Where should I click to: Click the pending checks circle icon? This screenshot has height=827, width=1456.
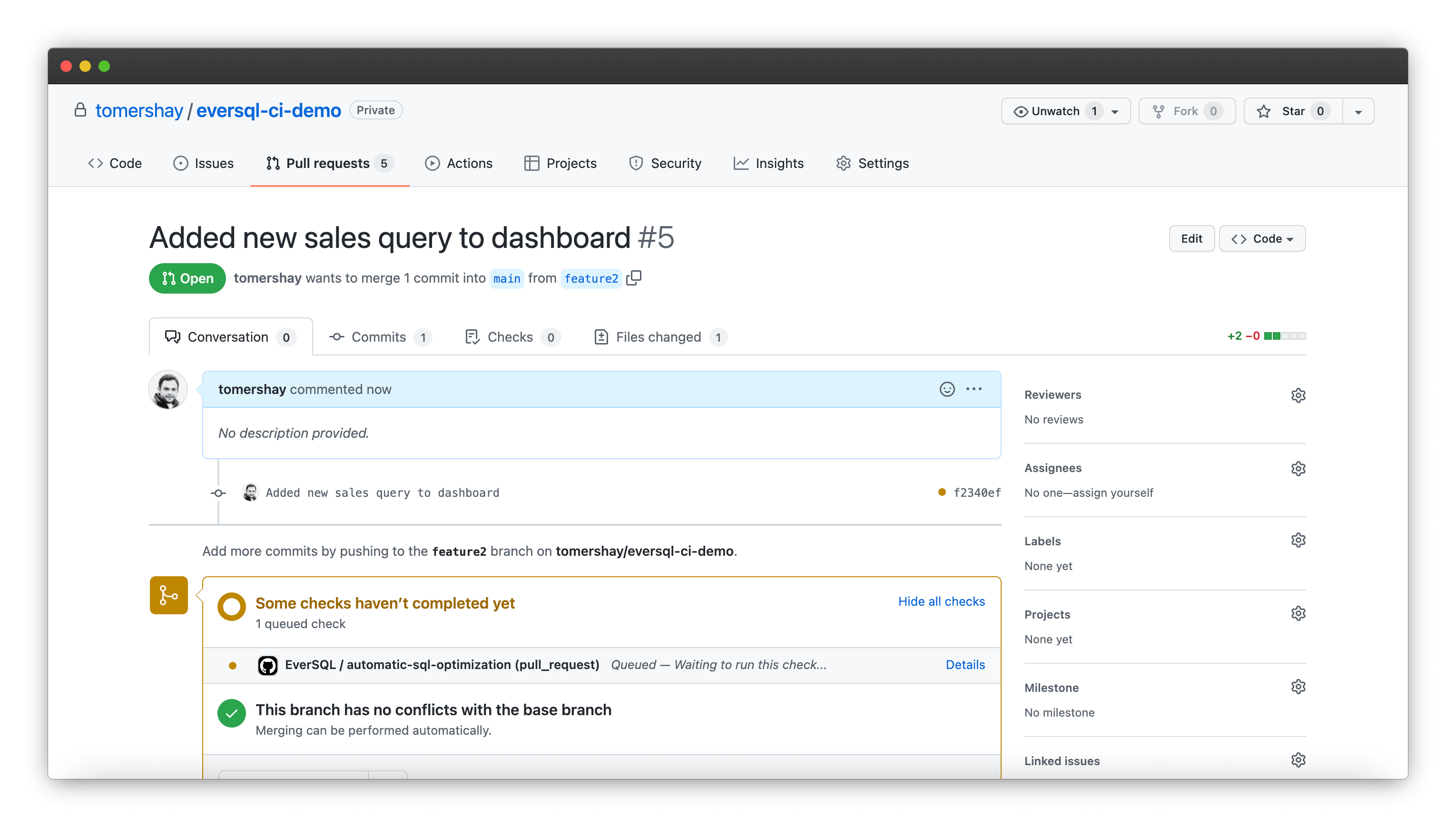click(232, 607)
